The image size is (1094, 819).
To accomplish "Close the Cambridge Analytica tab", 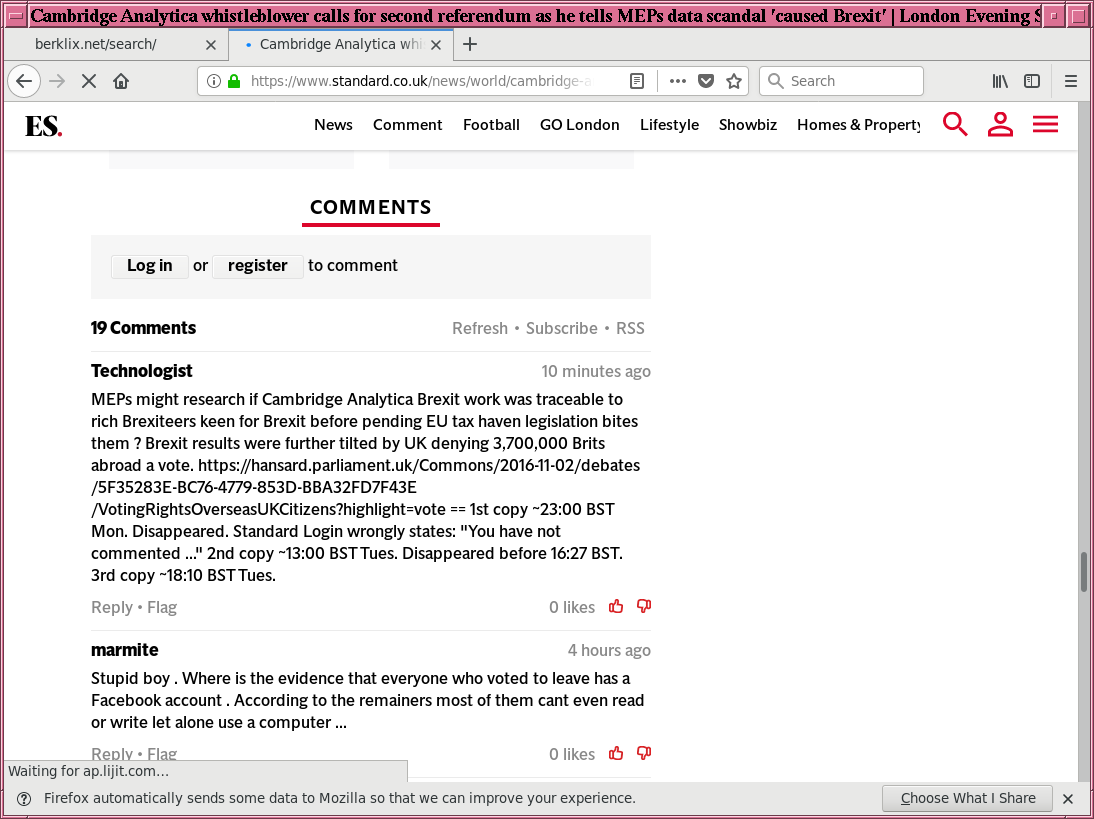I will coord(436,45).
